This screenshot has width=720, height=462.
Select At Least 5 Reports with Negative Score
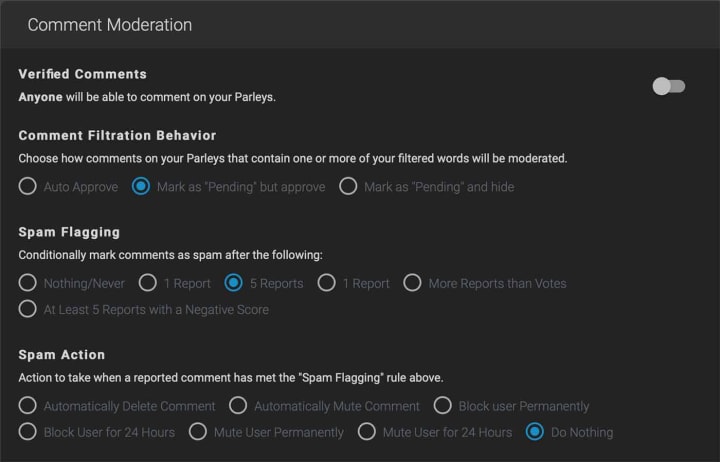coord(28,309)
